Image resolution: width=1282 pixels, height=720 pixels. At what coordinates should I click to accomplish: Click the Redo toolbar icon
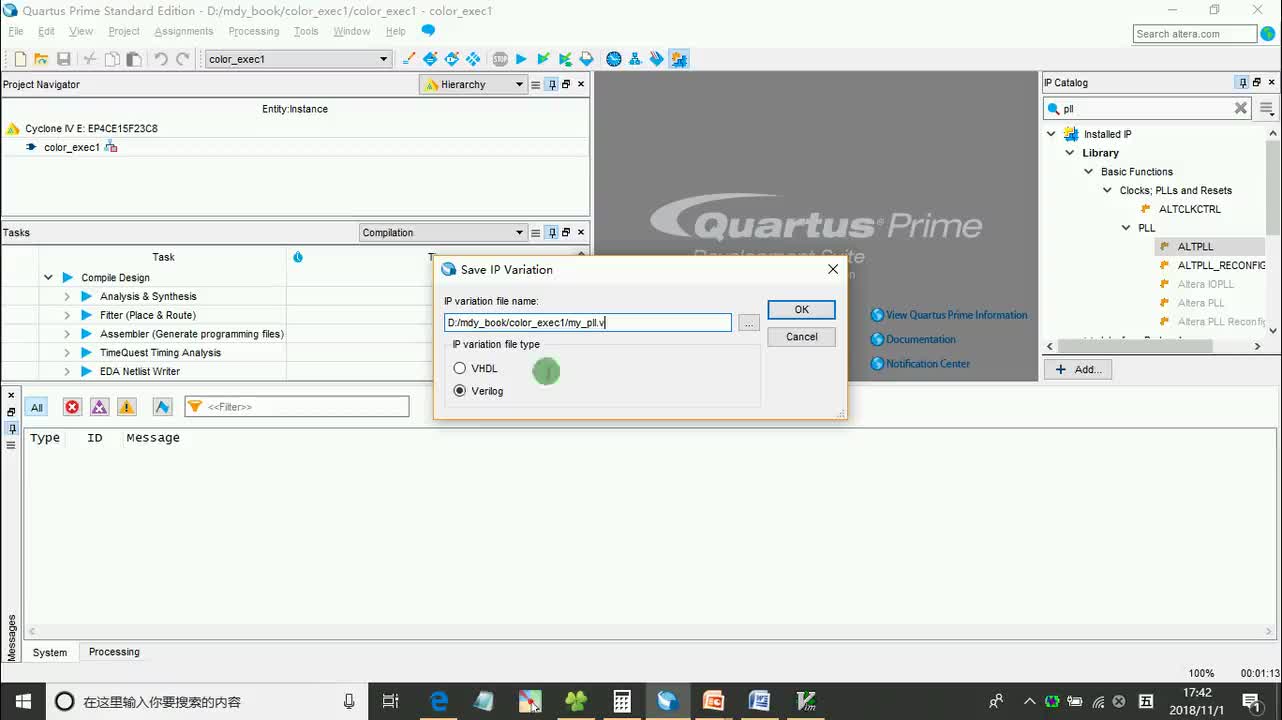point(183,59)
